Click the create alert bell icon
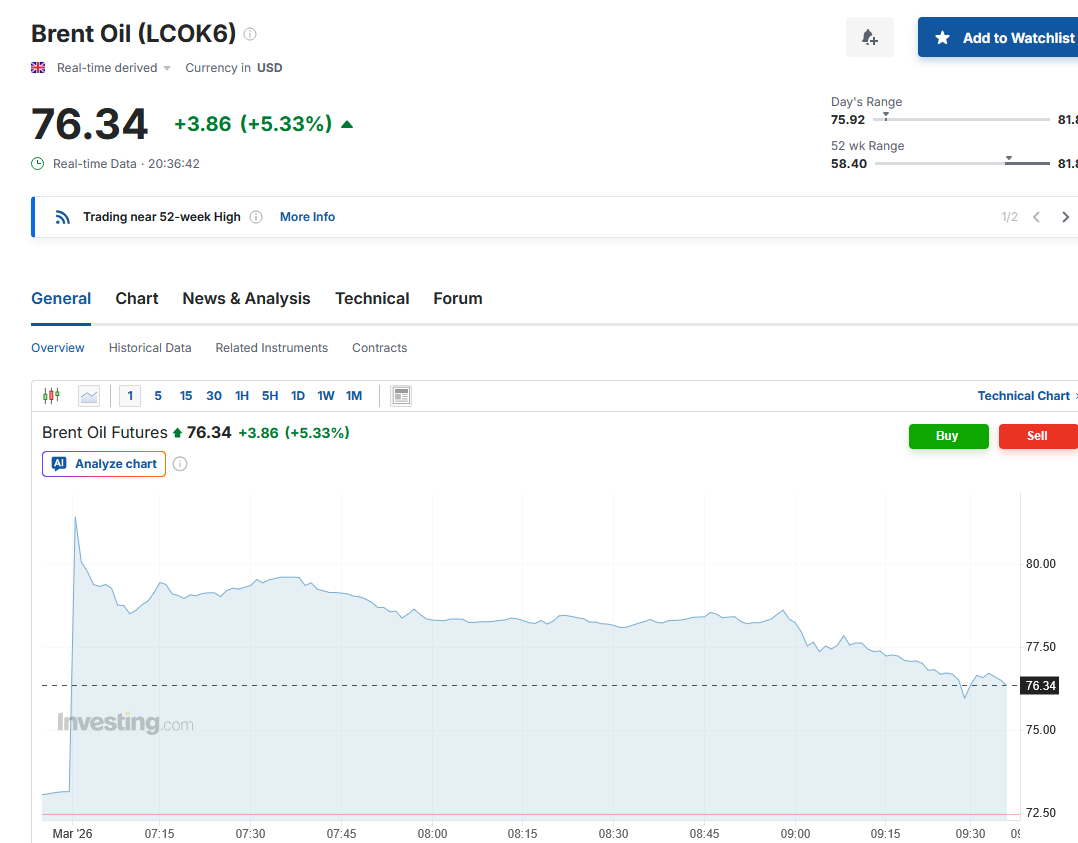Image resolution: width=1078 pixels, height=843 pixels. click(x=870, y=37)
